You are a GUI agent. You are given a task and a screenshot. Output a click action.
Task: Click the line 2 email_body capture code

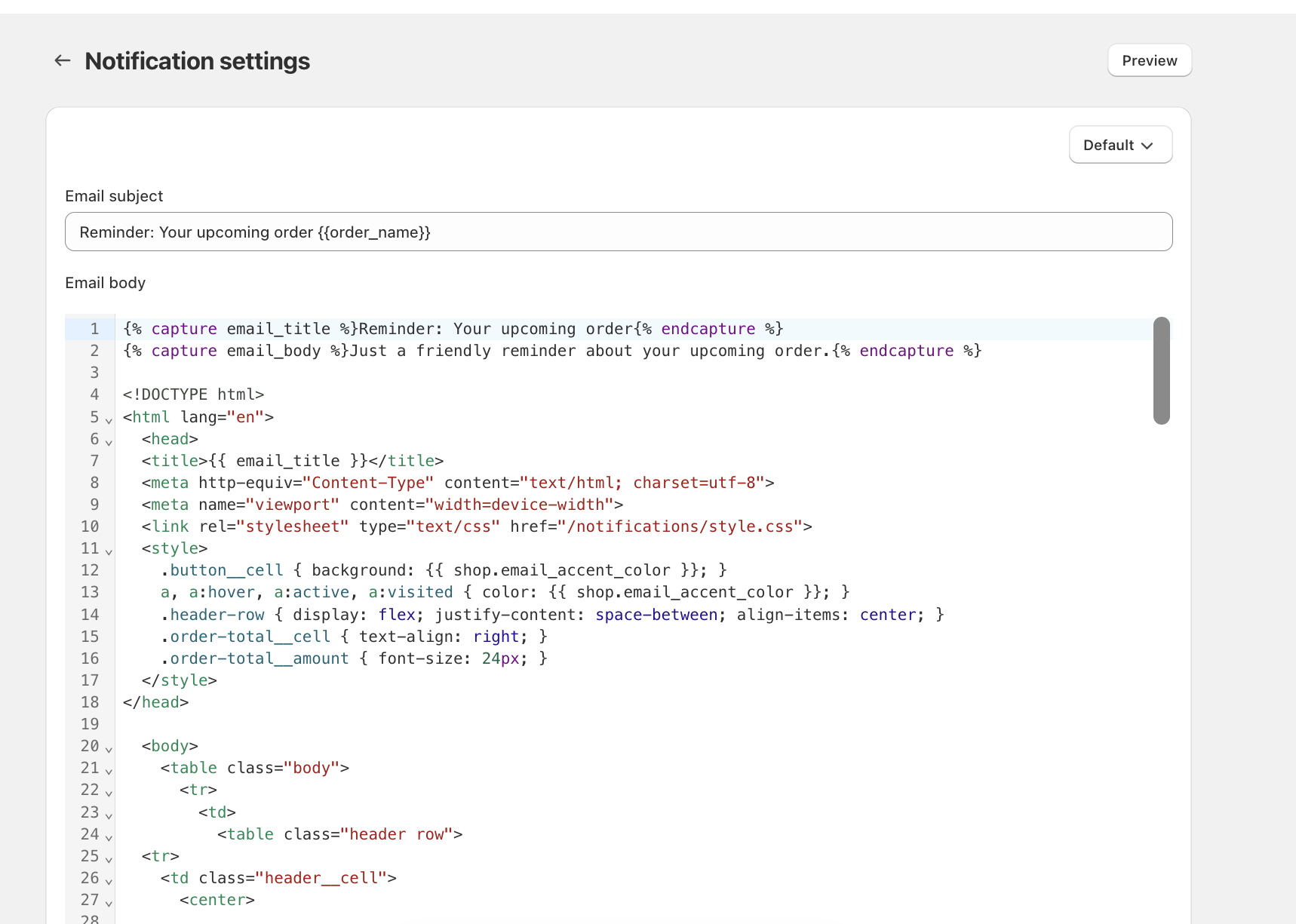[552, 351]
